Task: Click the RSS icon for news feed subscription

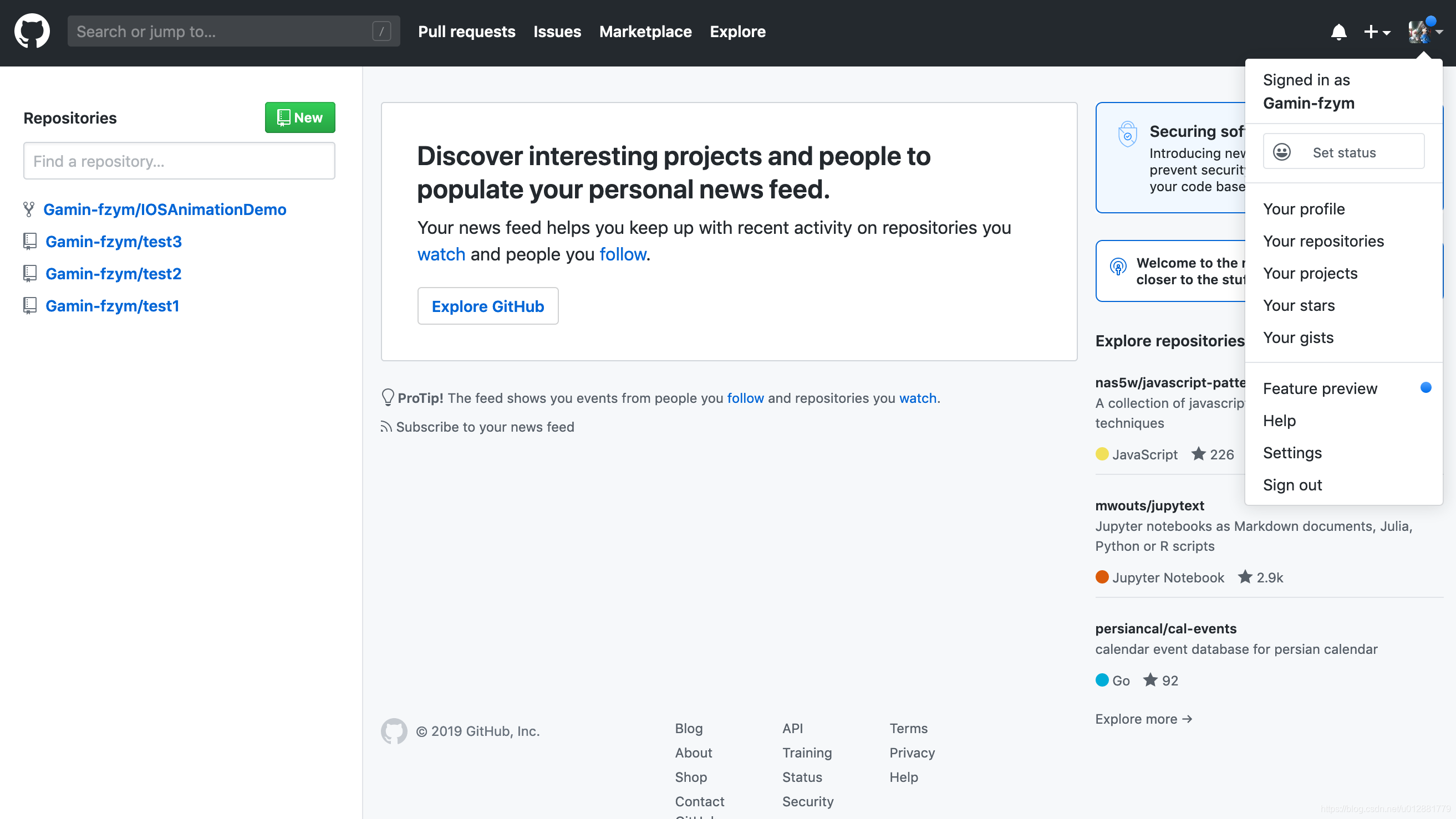Action: 386,427
